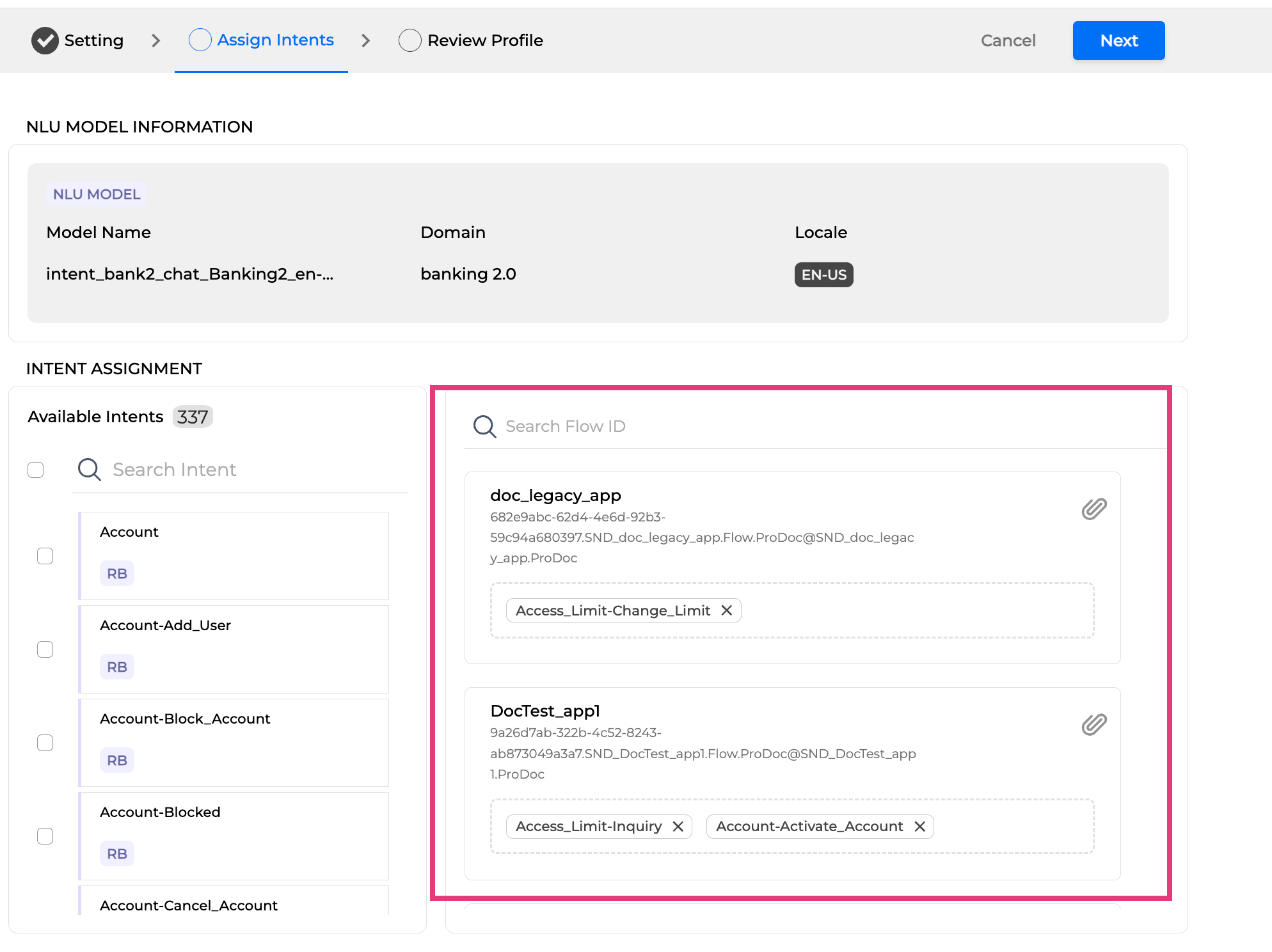Click magnifier icon in Search Flow ID
The image size is (1272, 952).
tap(484, 427)
